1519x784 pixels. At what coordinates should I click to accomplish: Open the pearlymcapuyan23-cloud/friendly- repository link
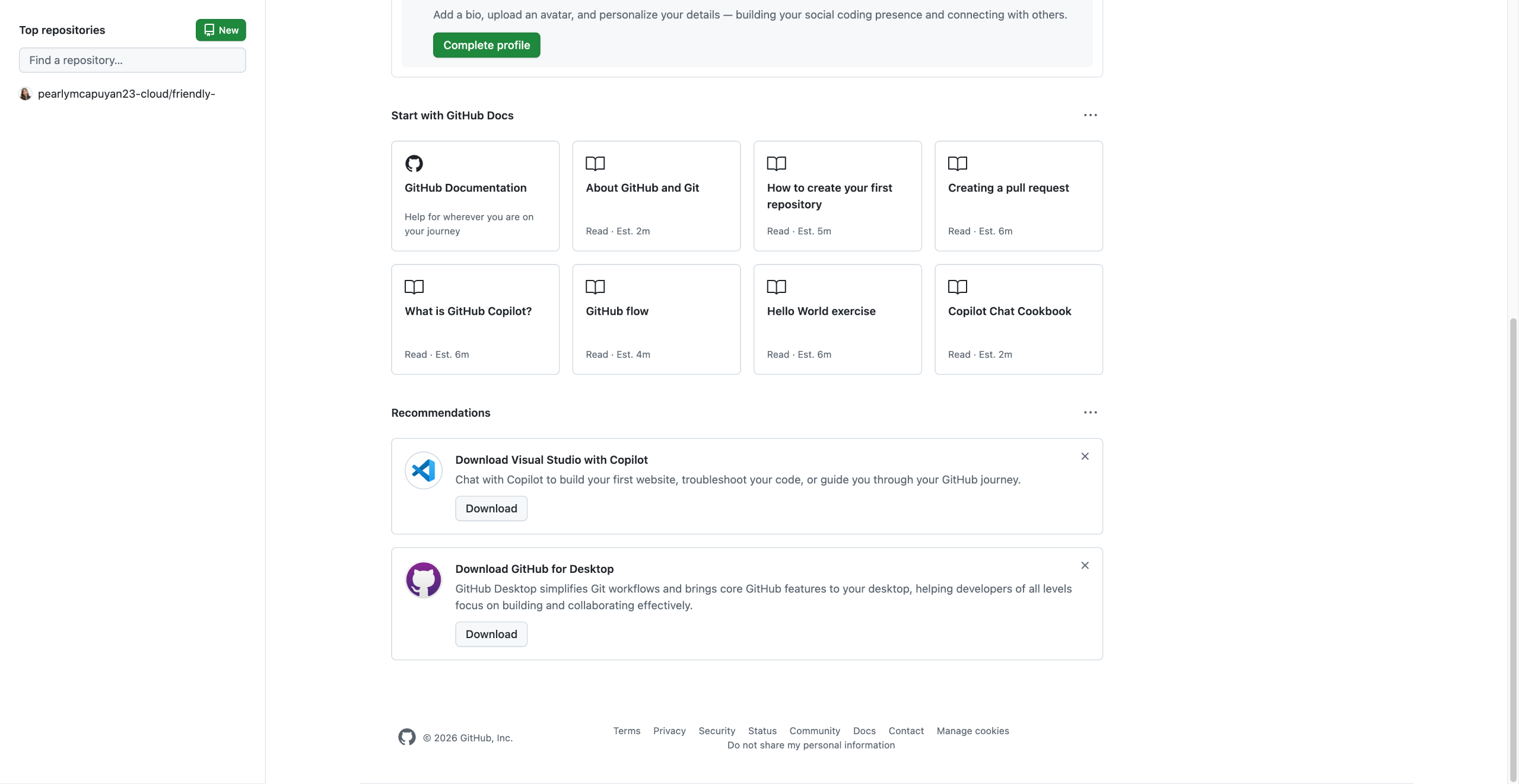pos(126,94)
